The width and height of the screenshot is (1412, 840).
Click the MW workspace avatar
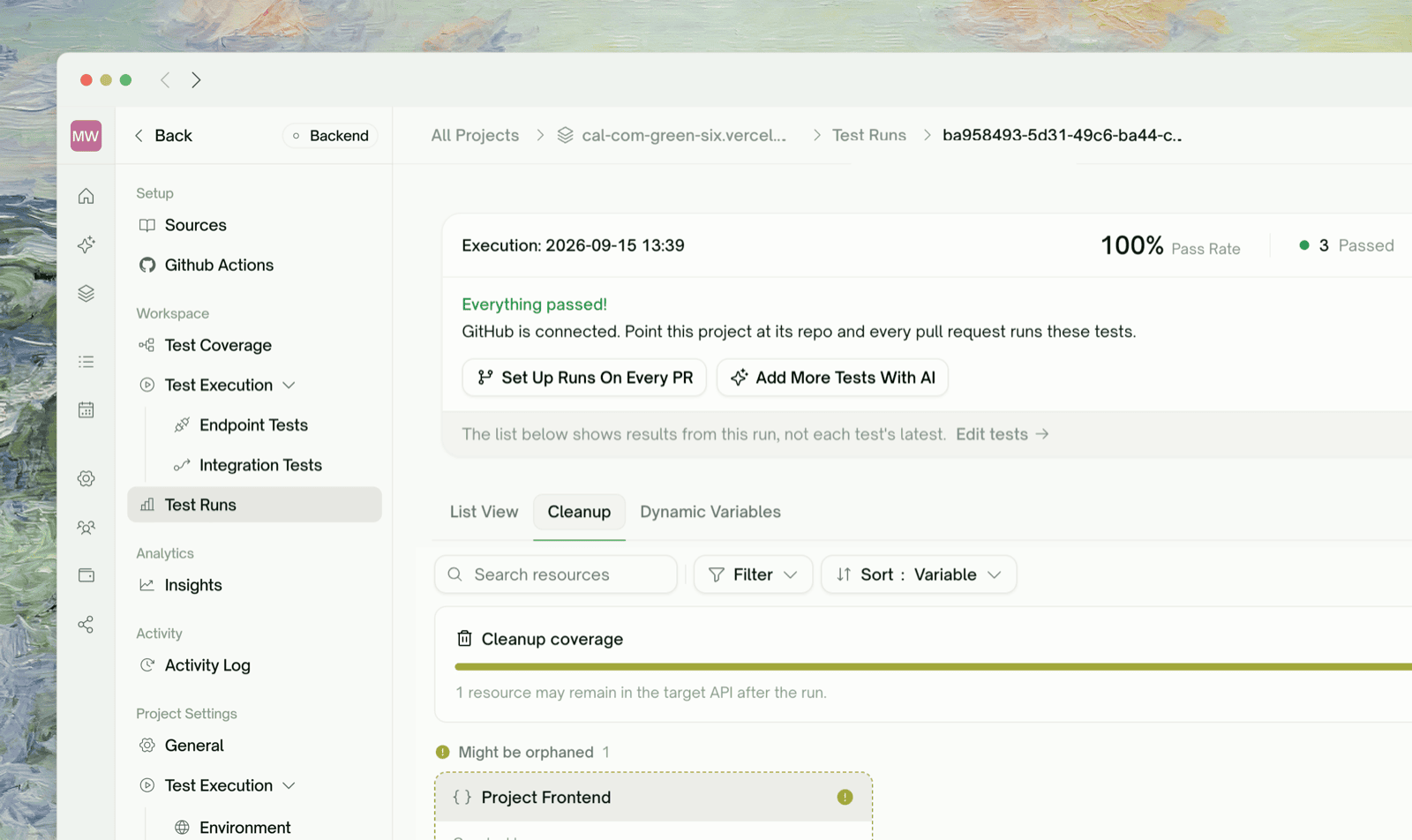coord(86,136)
